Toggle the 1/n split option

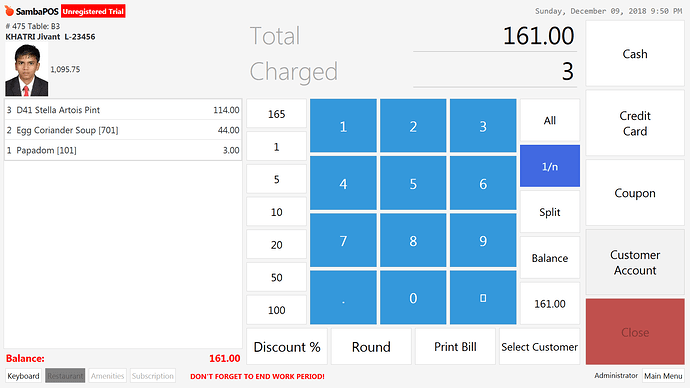tap(550, 166)
